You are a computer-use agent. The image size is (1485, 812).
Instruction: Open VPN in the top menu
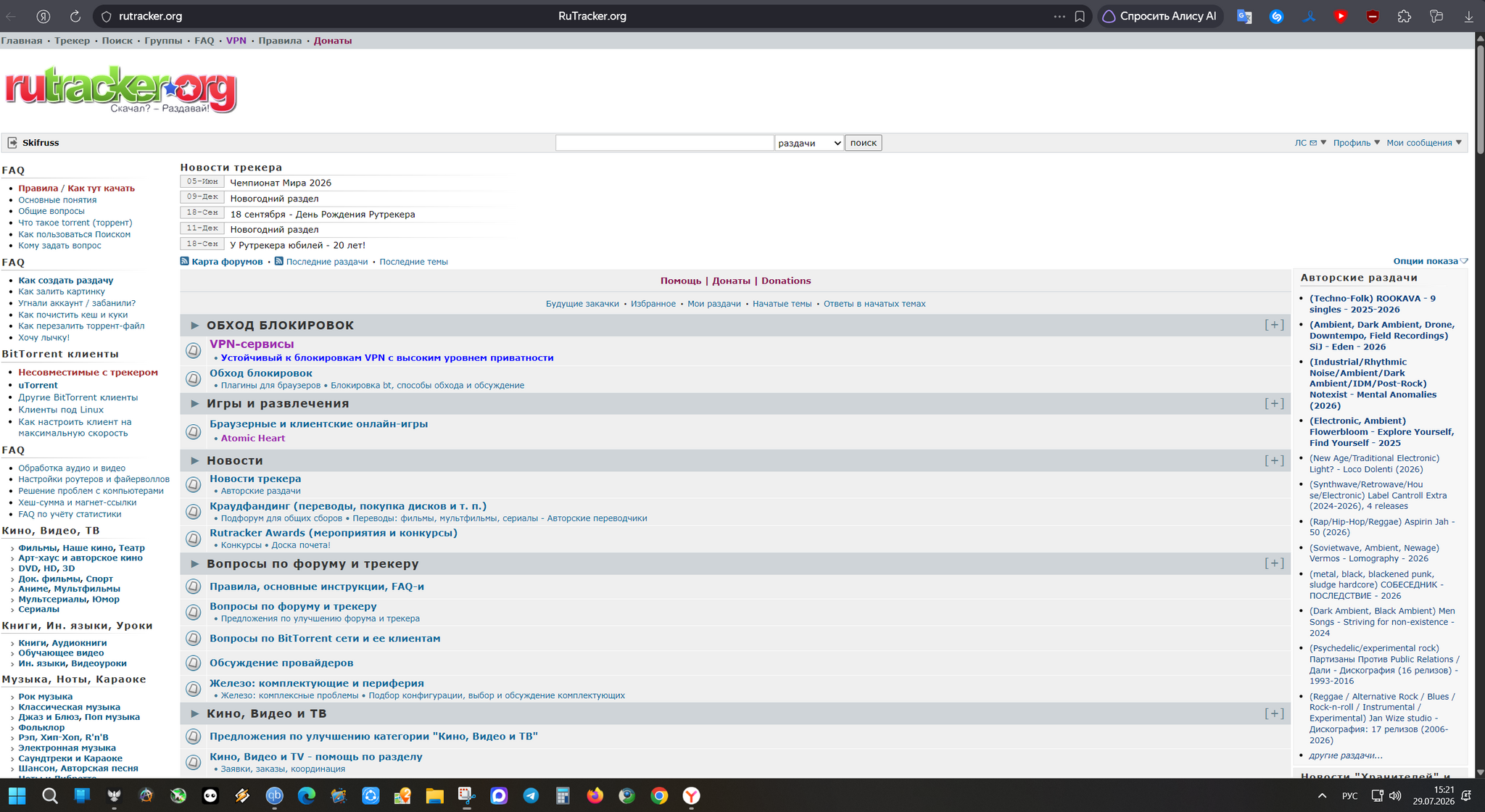coord(236,41)
